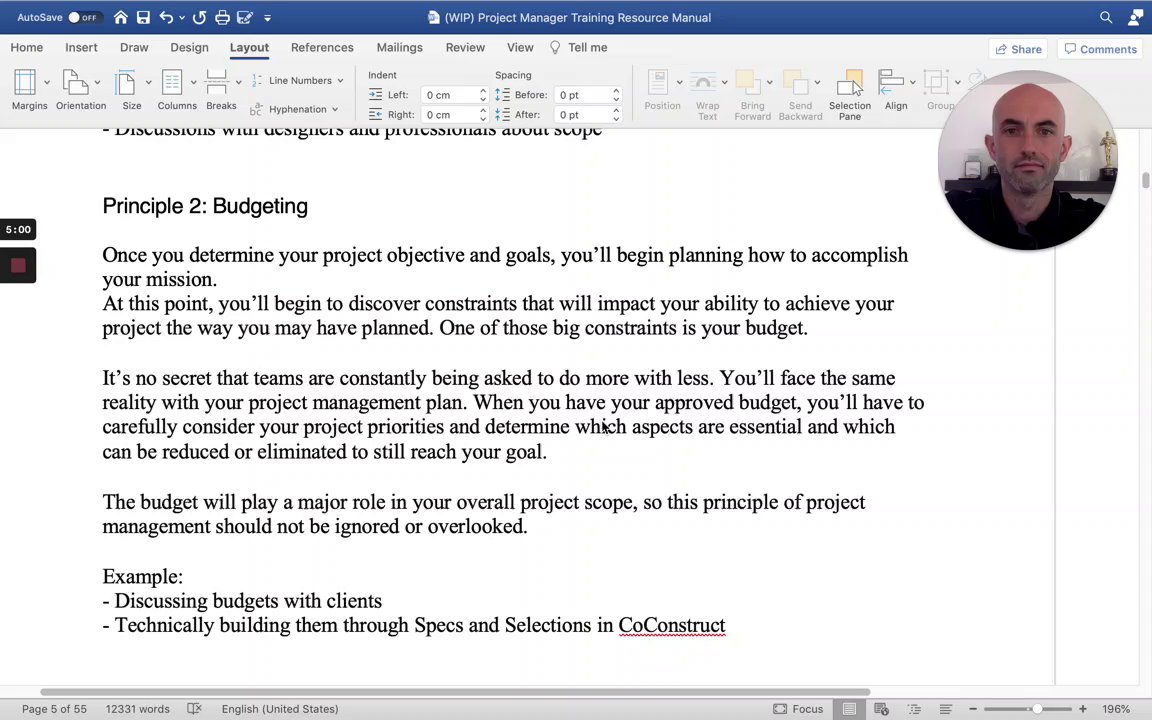
Task: Redo the last action
Action: click(199, 17)
